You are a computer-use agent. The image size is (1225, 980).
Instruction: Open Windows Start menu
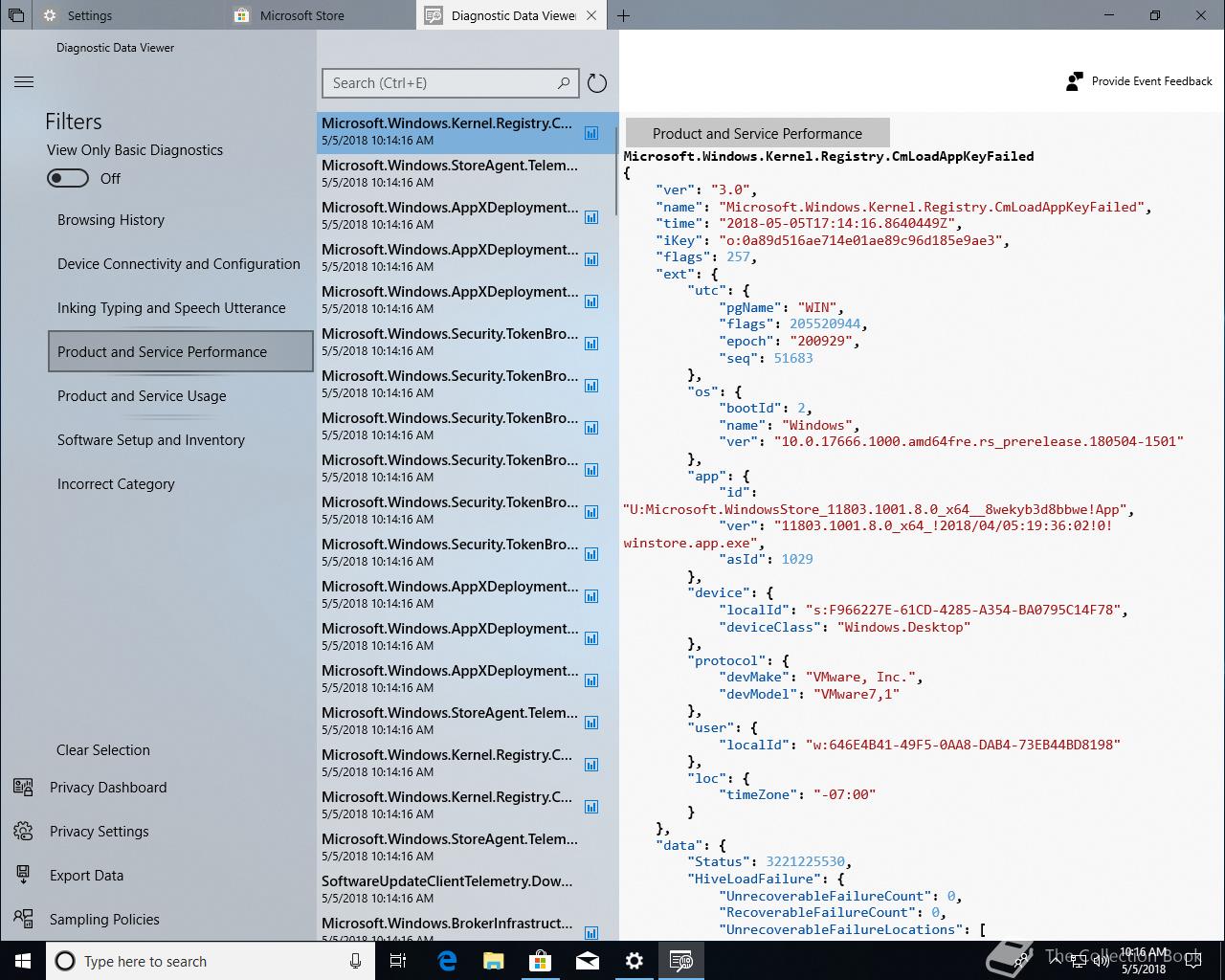[23, 961]
